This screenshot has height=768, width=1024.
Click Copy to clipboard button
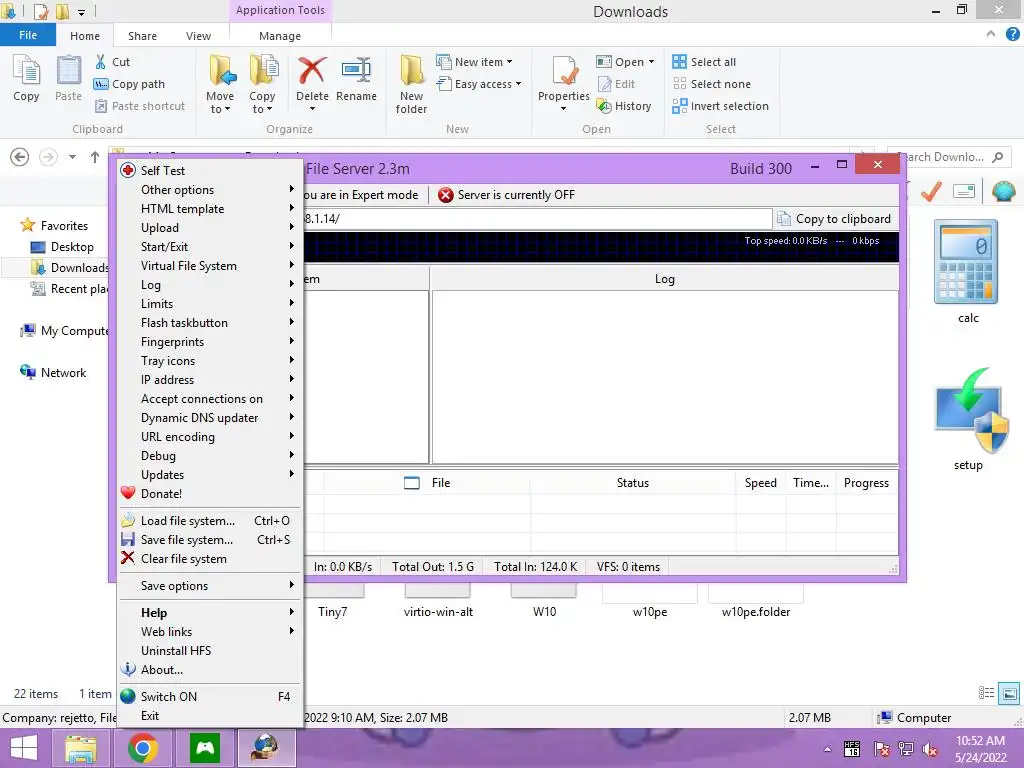tap(834, 219)
